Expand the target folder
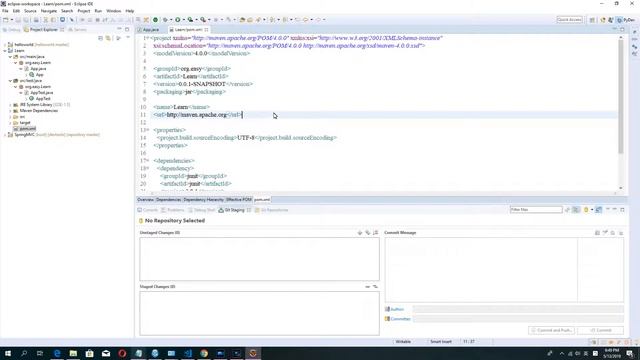Screen dimensions: 640x360 click(x=10, y=123)
